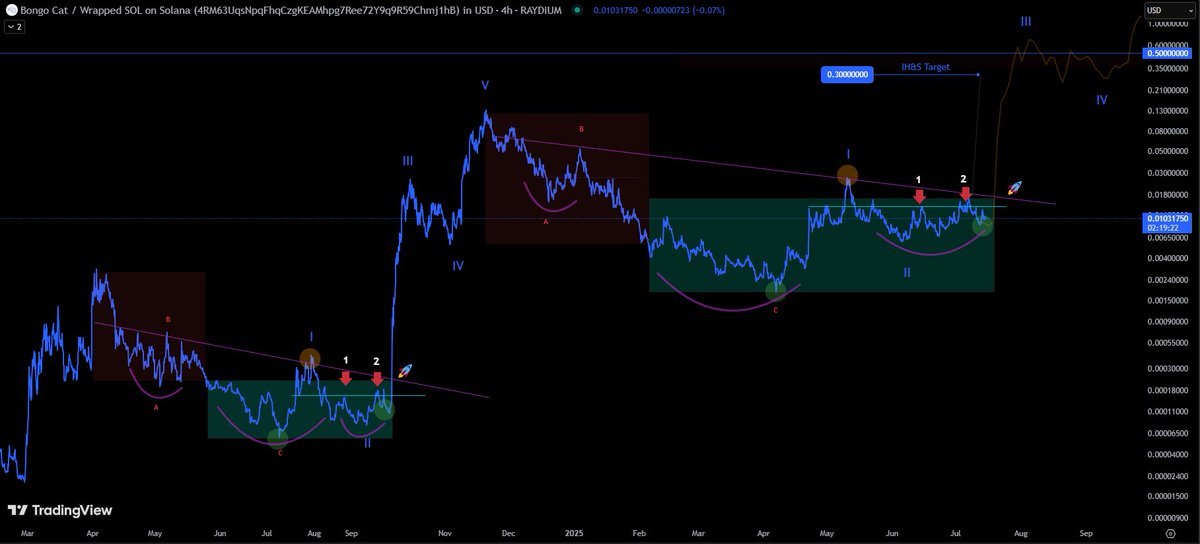1200x544 pixels.
Task: Select the rocket emoji near September 2024
Action: click(x=405, y=371)
